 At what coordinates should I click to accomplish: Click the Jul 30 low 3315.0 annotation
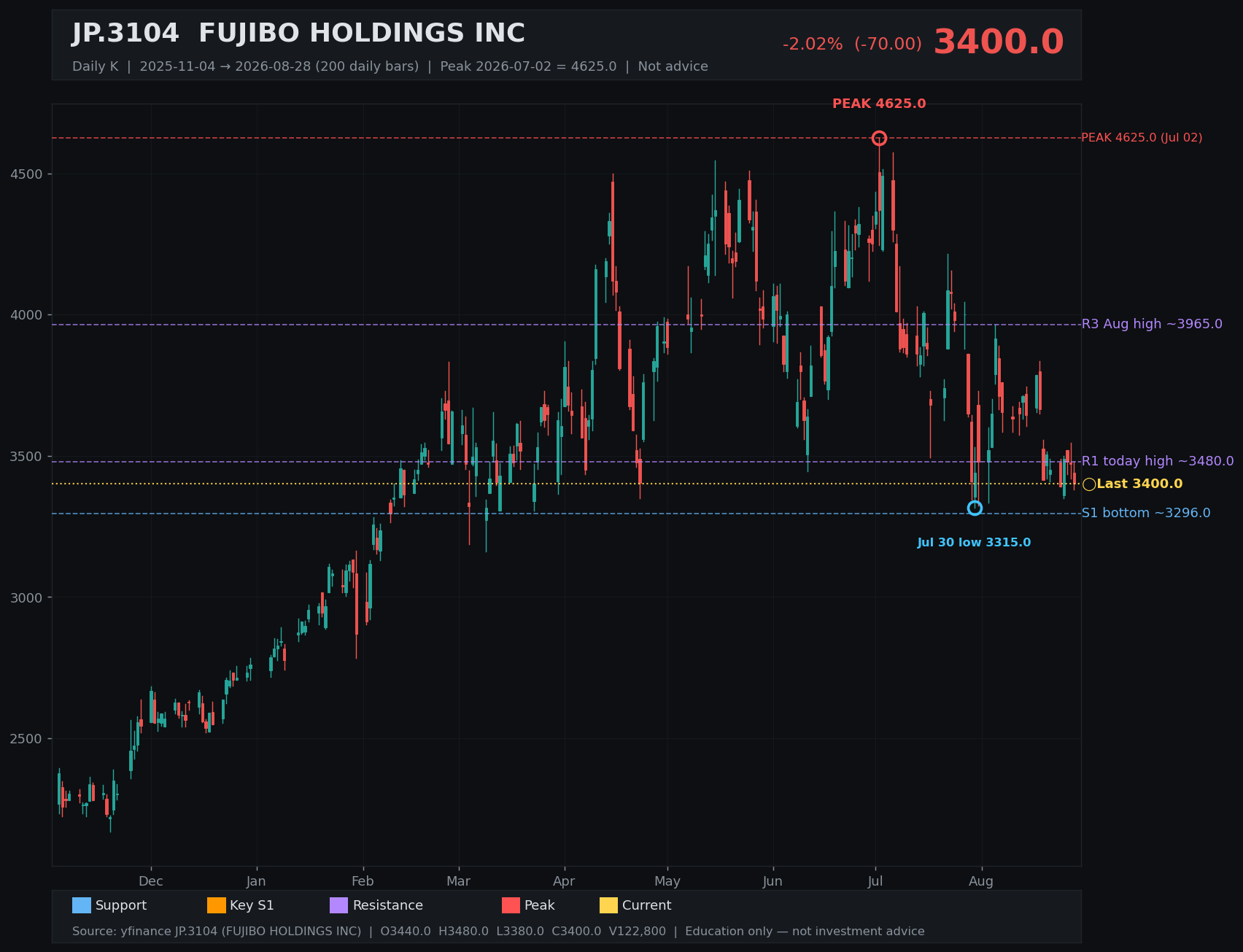(974, 543)
